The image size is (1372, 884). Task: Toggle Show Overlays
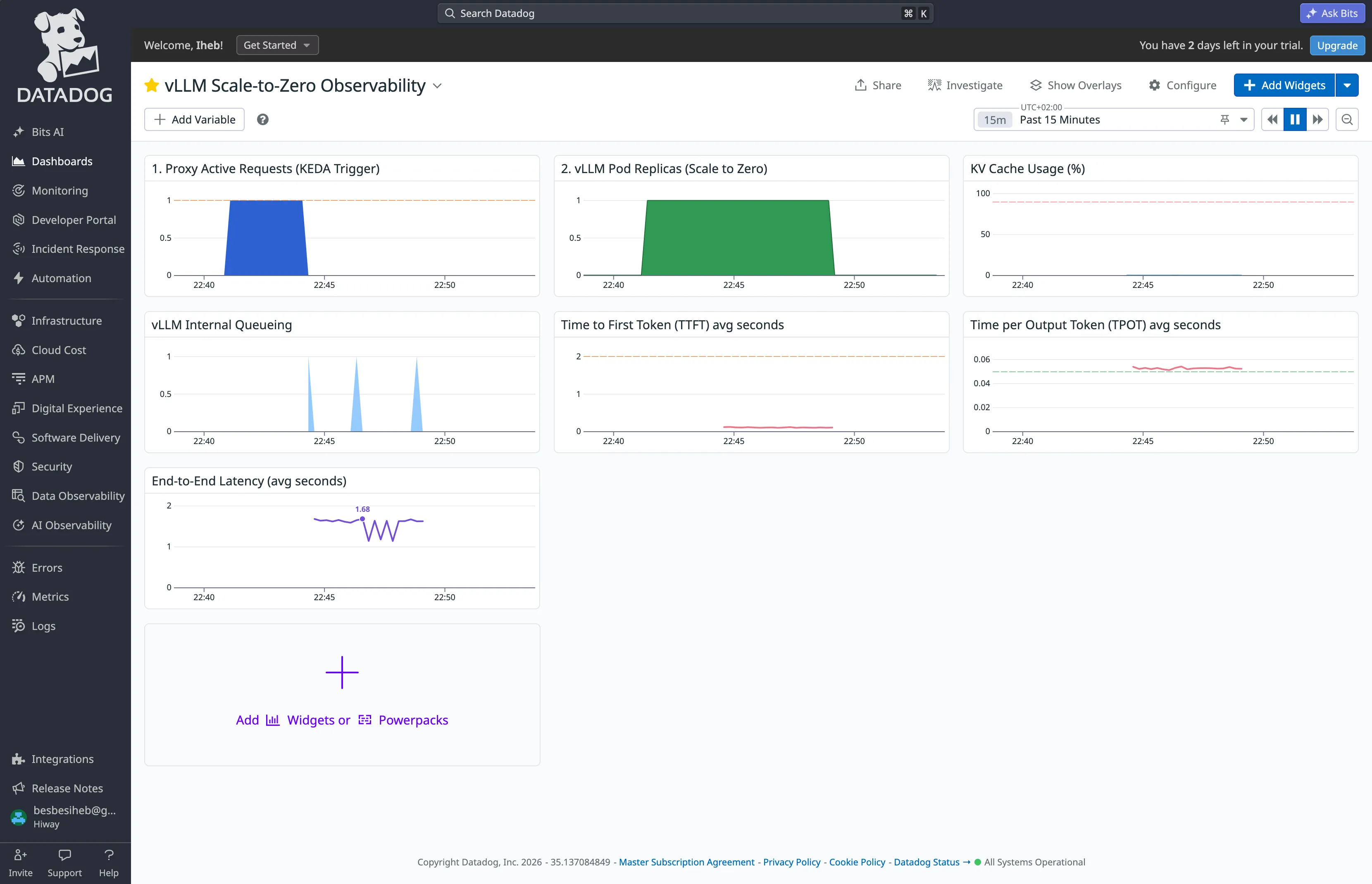click(1076, 86)
